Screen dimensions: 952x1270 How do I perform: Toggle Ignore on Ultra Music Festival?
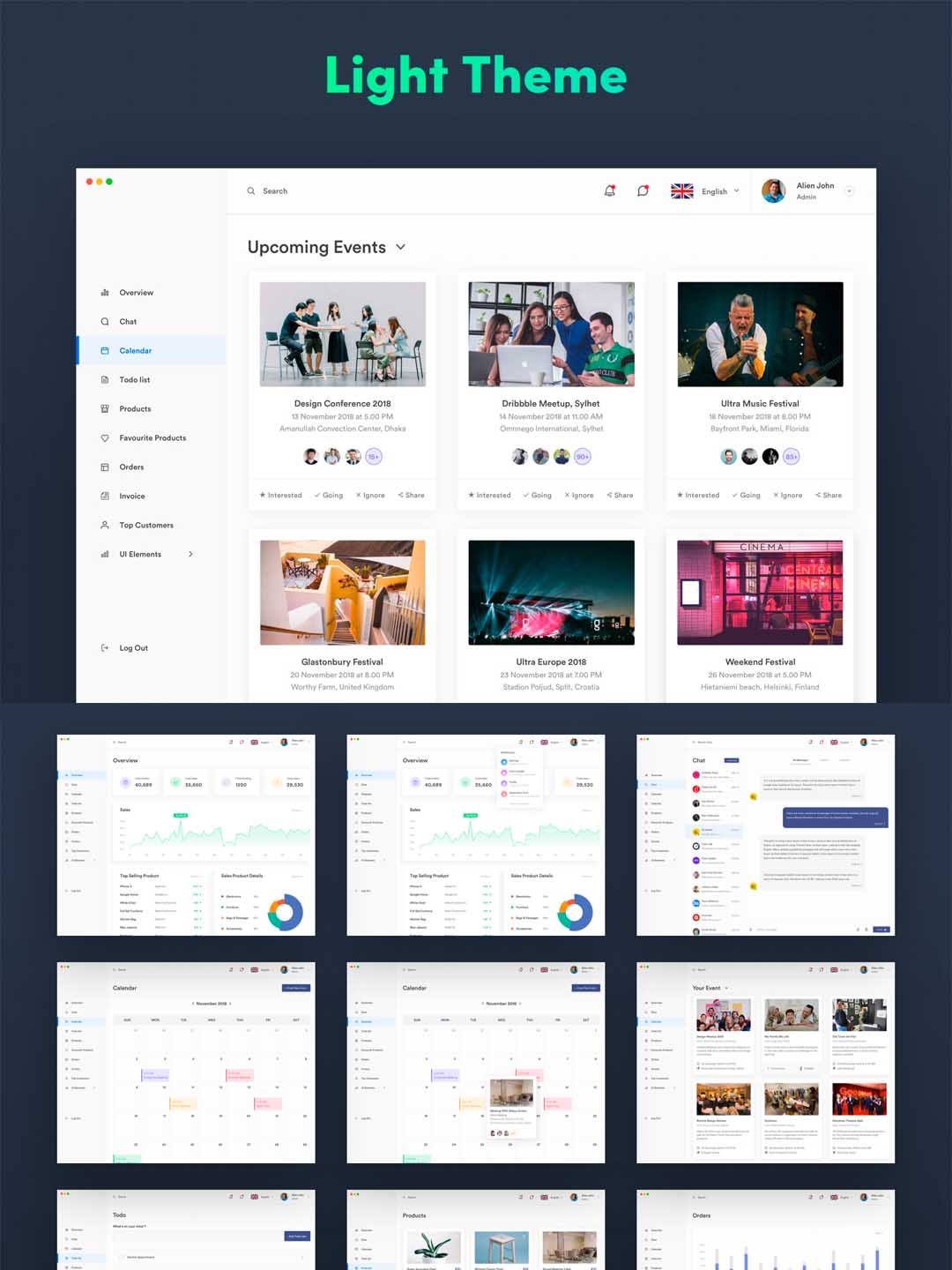pyautogui.click(x=787, y=496)
